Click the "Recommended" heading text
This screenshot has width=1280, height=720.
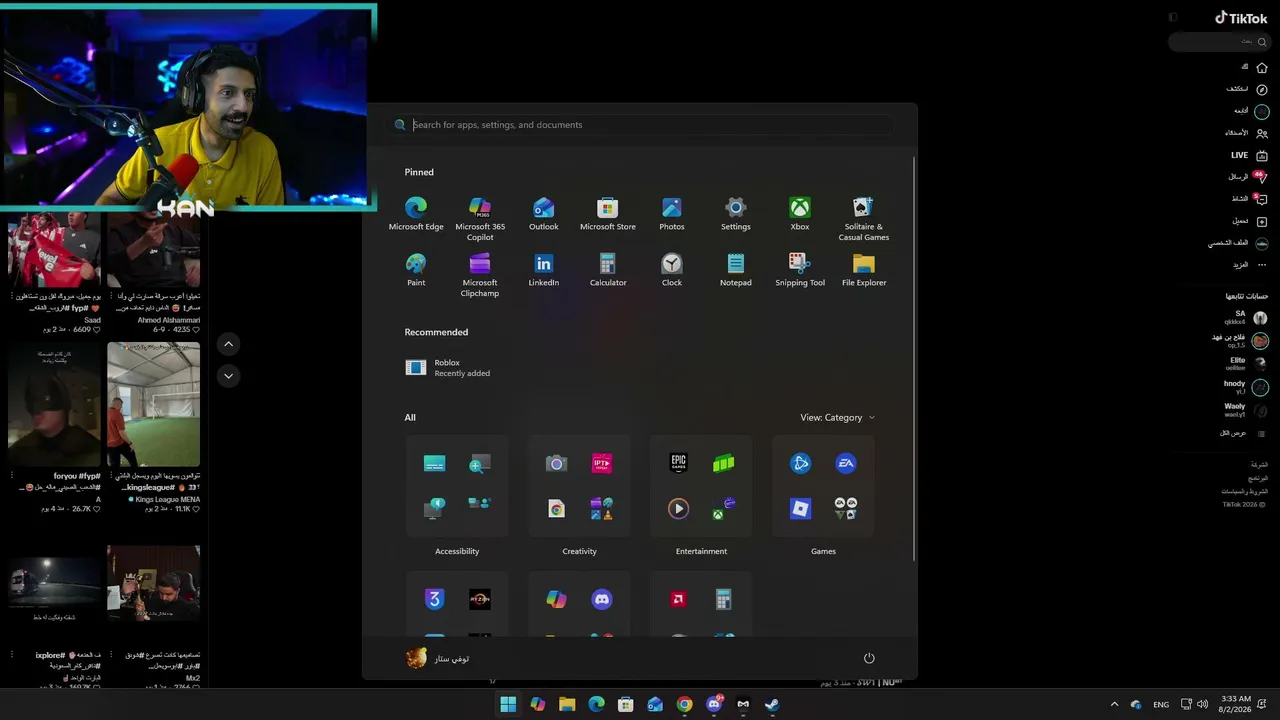(x=436, y=332)
